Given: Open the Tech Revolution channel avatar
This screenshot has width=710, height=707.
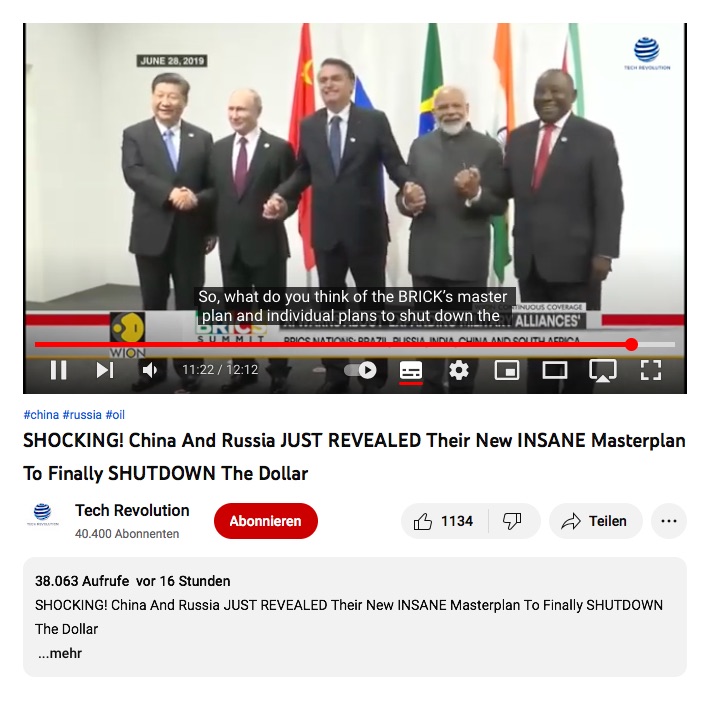Looking at the screenshot, I should (x=43, y=514).
